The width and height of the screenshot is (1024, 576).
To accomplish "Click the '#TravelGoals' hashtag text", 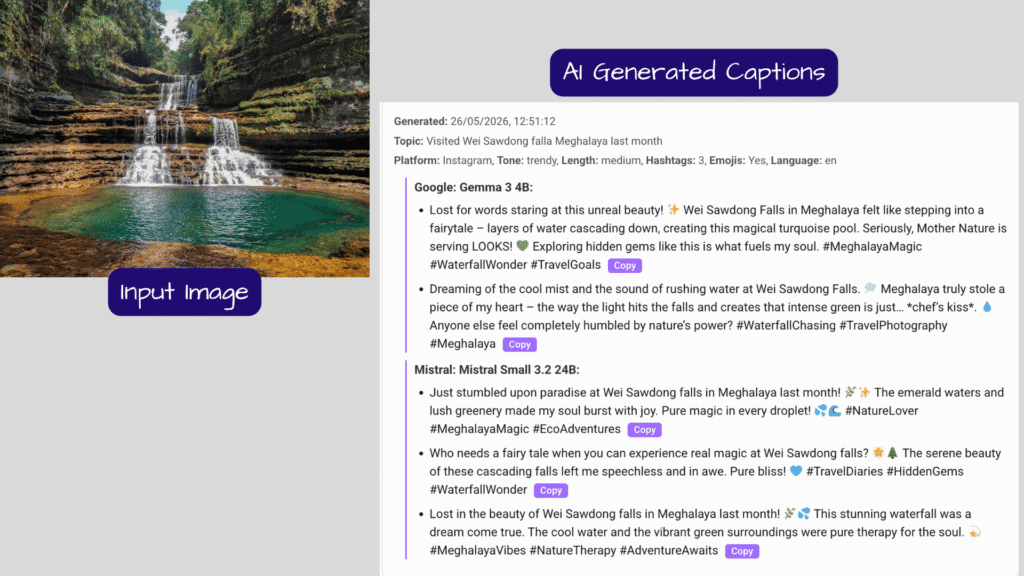I will click(x=566, y=264).
